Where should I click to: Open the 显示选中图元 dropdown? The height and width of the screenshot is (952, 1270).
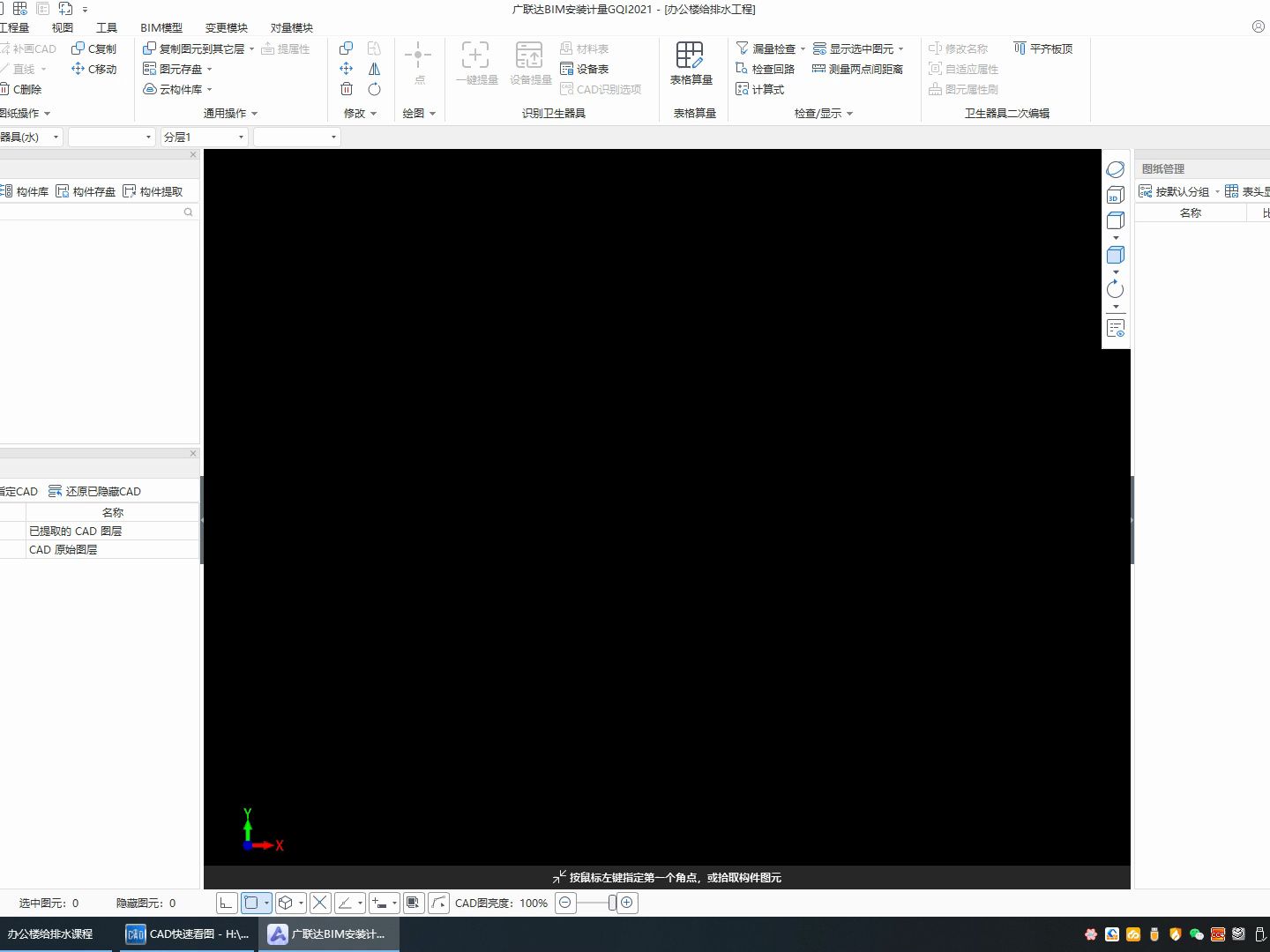click(x=900, y=48)
